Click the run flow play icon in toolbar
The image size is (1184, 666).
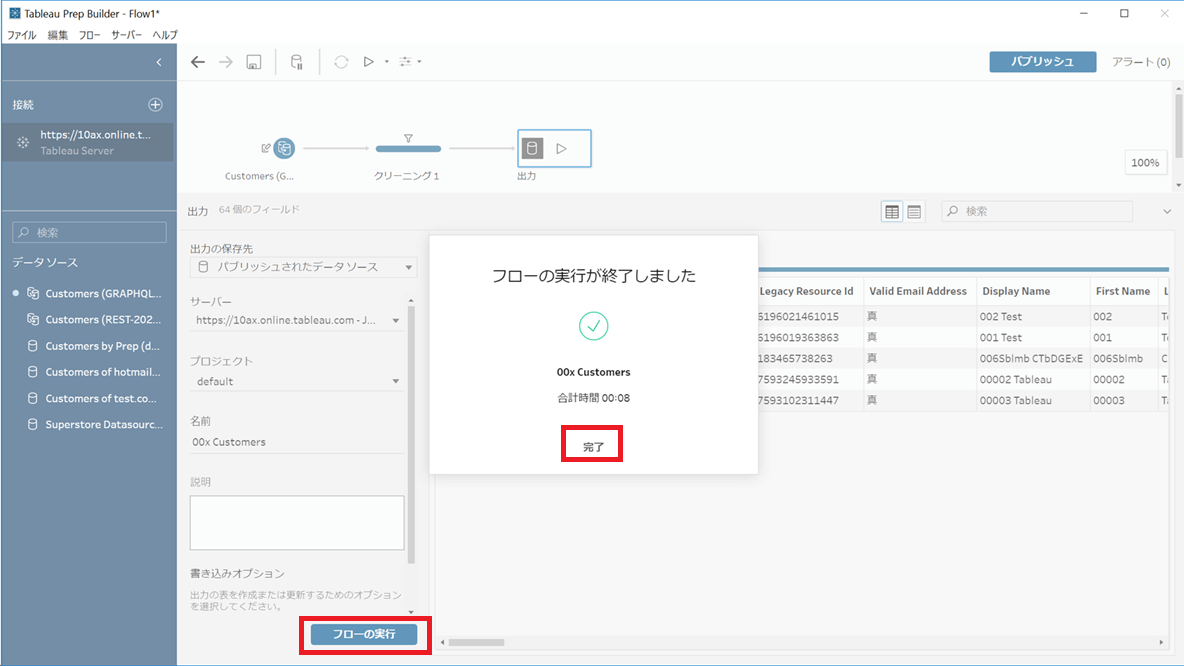(368, 62)
